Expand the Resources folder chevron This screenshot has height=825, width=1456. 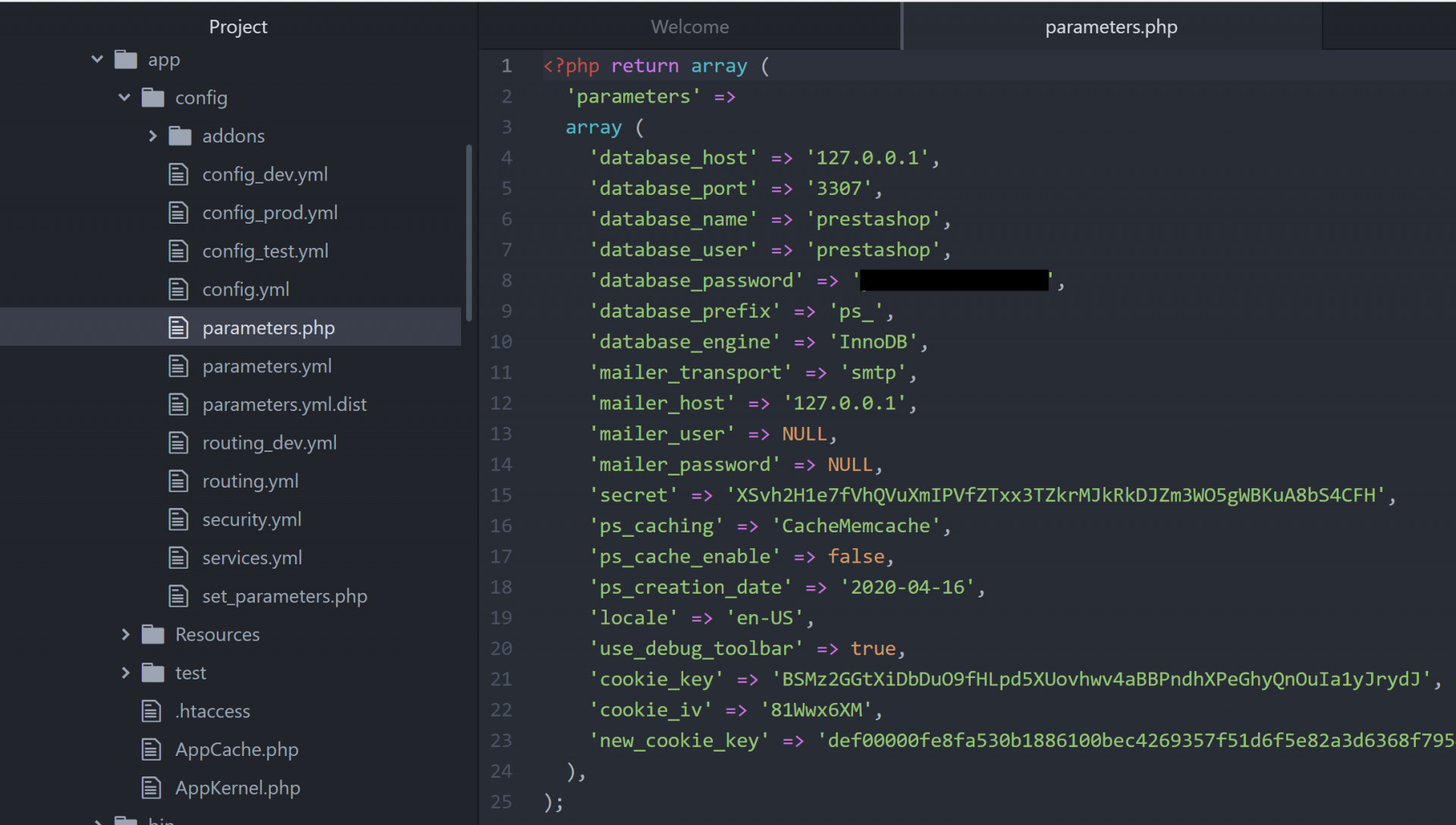(x=126, y=634)
